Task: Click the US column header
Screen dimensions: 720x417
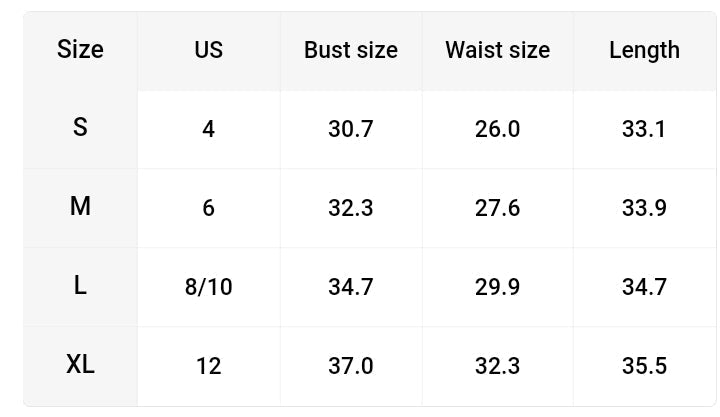Action: pyautogui.click(x=208, y=50)
